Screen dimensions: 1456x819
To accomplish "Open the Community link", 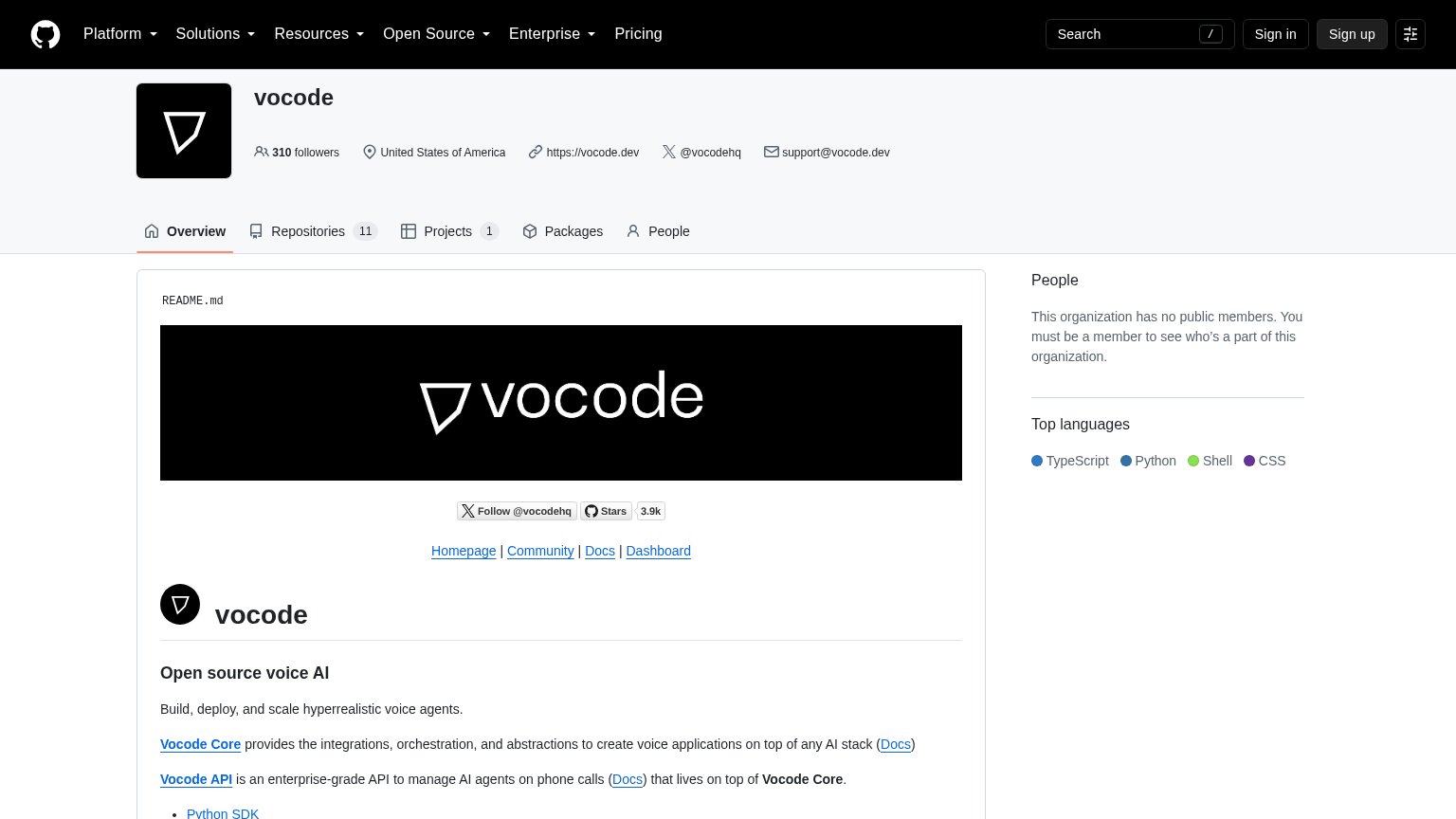I will point(540,551).
